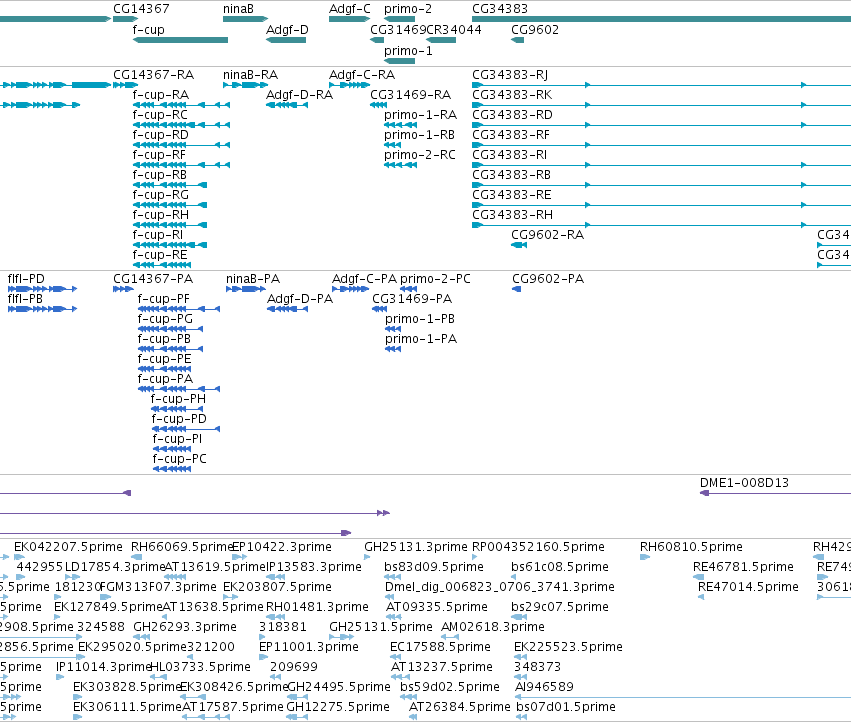851x722 pixels.
Task: Click transcript label CG14367-RA
Action: (154, 75)
